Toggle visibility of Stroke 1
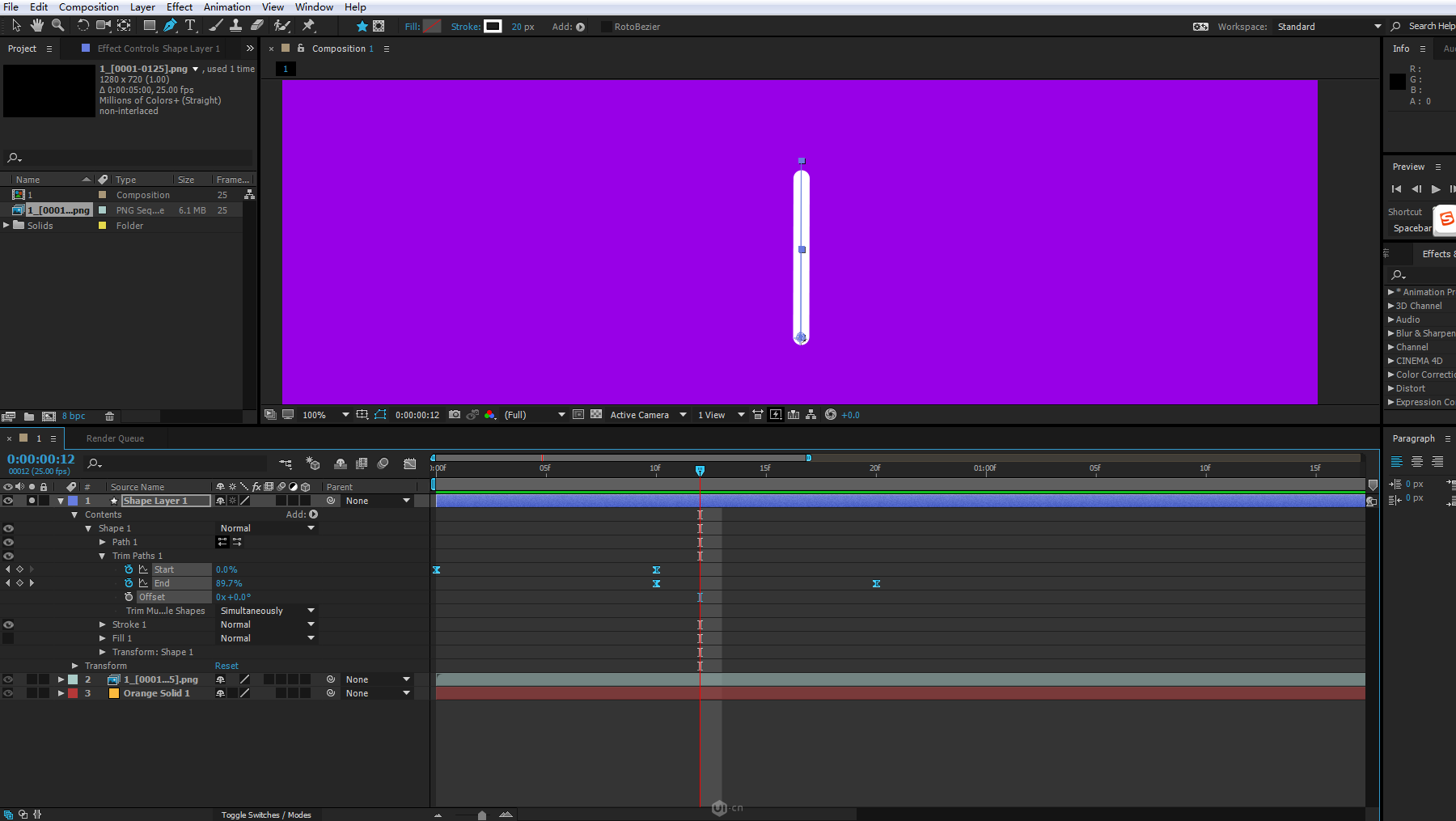The height and width of the screenshot is (821, 1456). pyautogui.click(x=8, y=624)
